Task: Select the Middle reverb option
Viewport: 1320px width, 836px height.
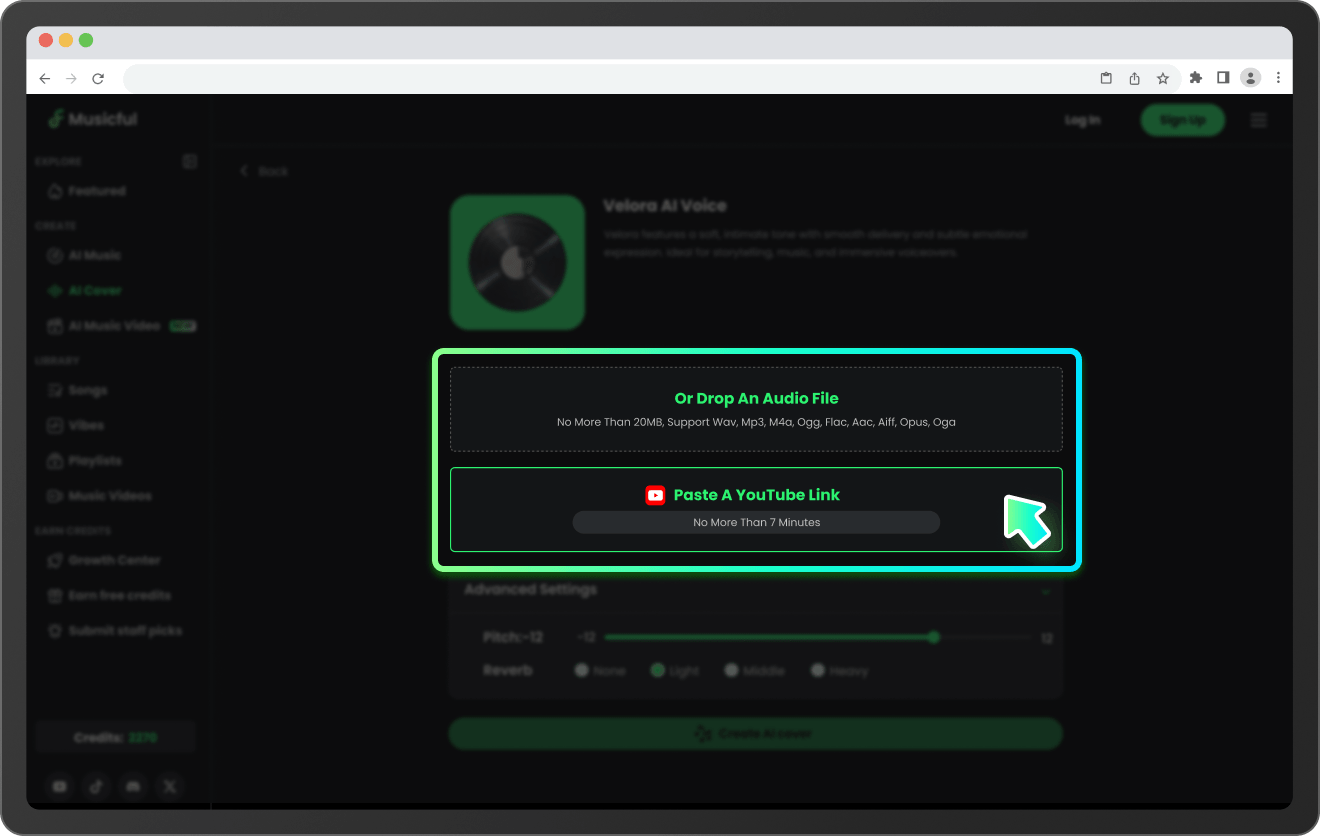Action: [731, 670]
